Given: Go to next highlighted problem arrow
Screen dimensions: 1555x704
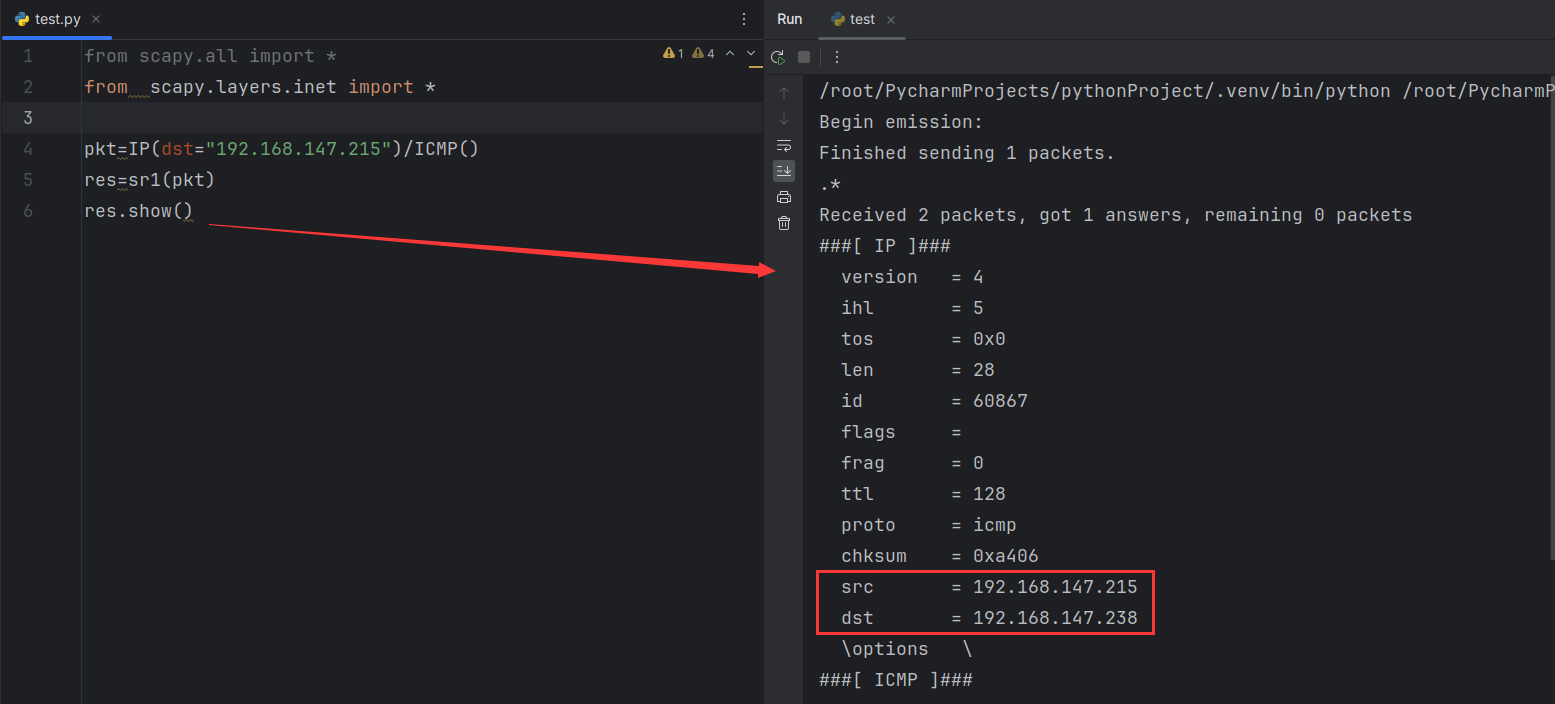Looking at the screenshot, I should (x=751, y=53).
